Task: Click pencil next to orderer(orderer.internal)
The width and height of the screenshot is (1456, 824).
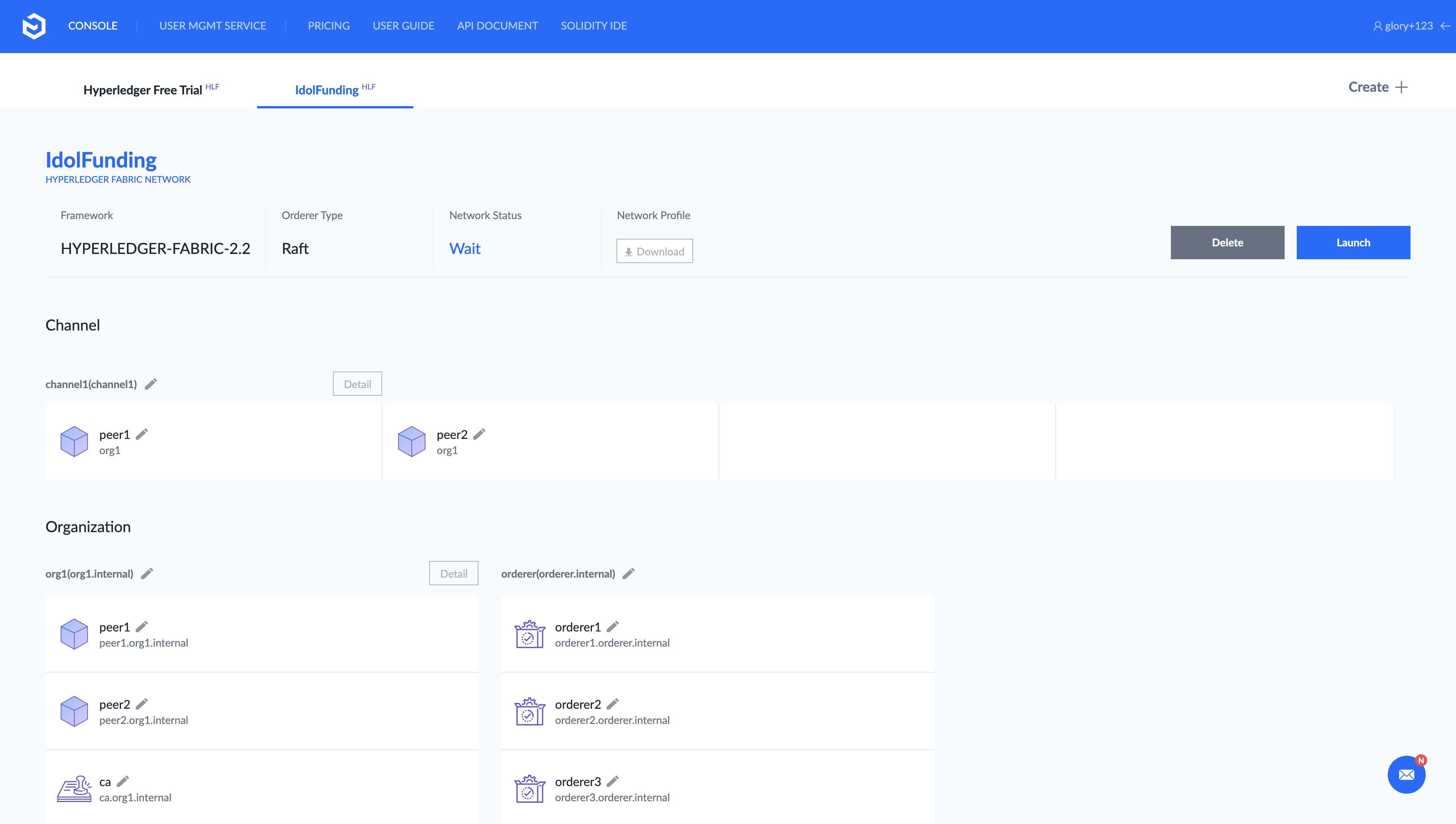Action: pos(628,574)
